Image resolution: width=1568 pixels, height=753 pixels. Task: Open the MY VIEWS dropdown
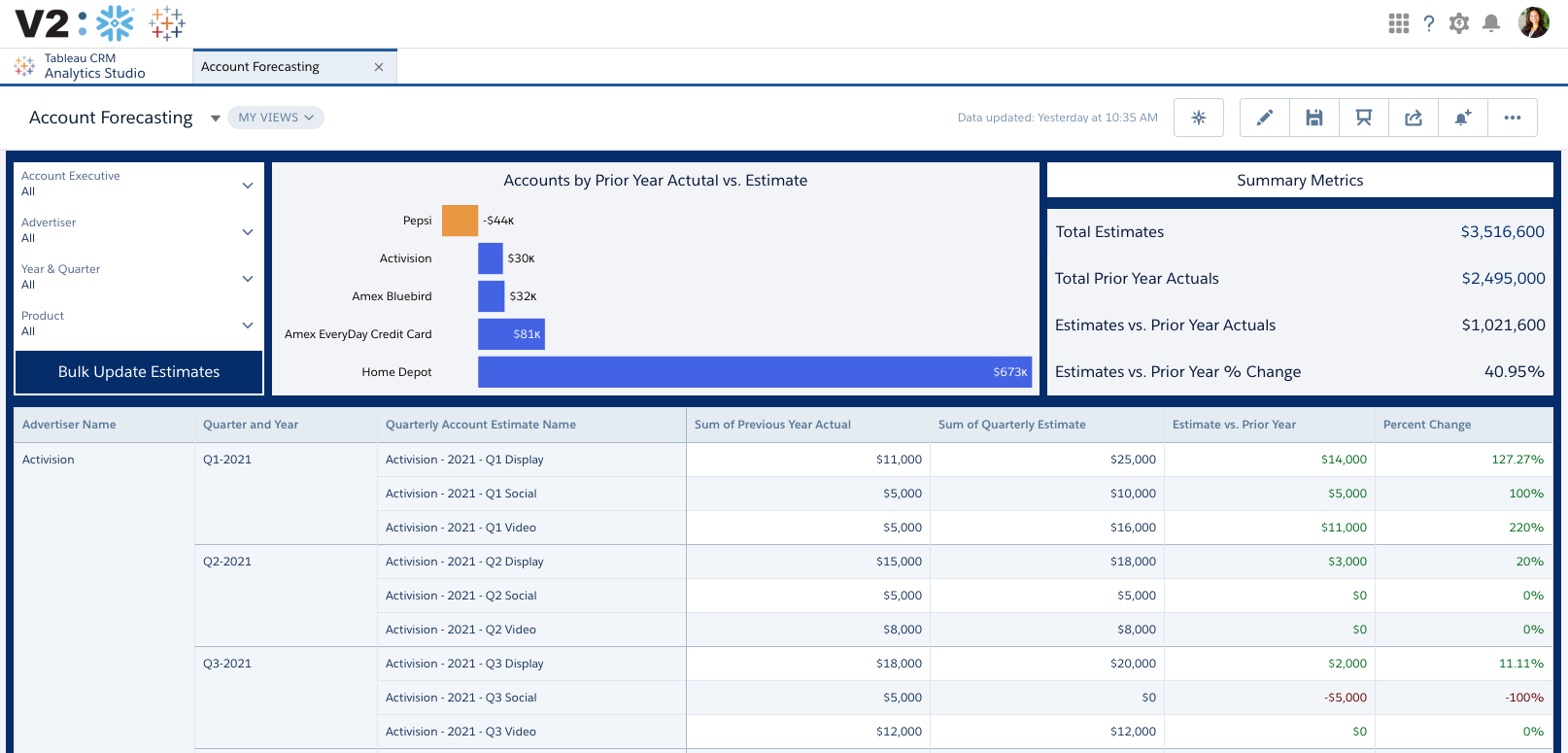click(x=276, y=118)
